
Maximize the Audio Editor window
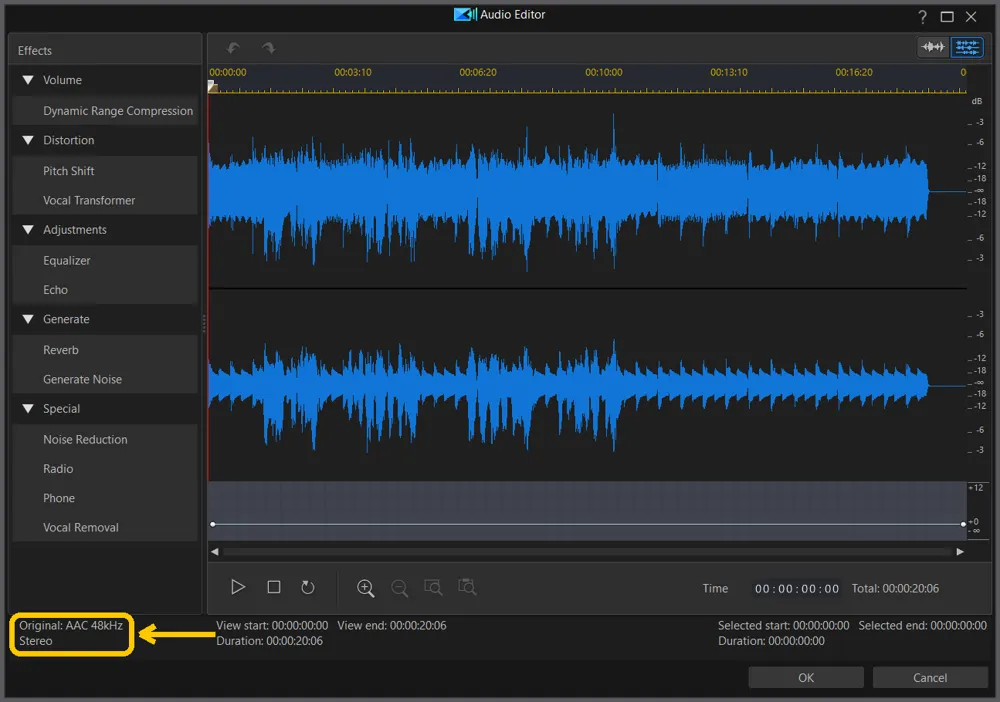pos(947,17)
